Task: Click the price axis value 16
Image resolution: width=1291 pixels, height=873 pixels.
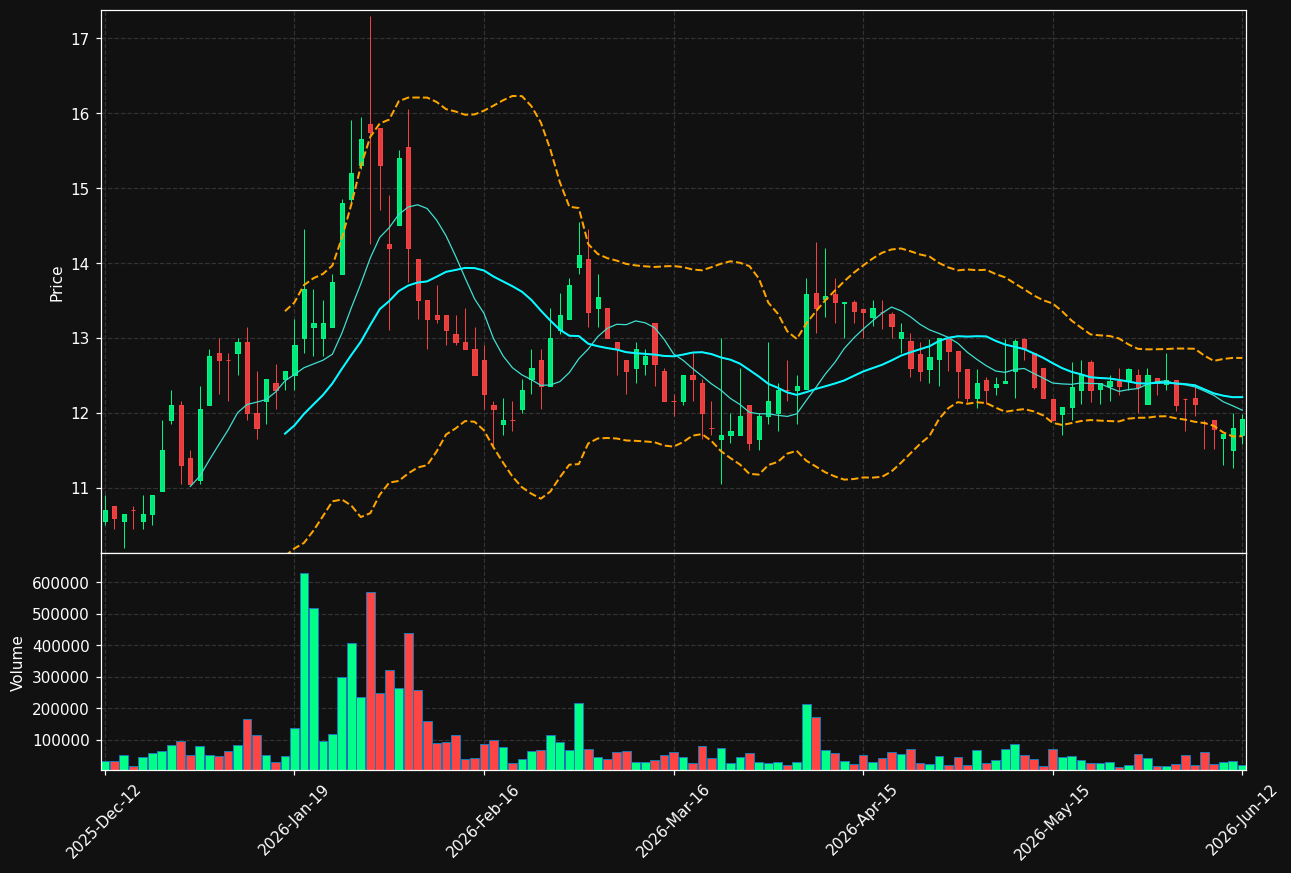Action: 80,114
